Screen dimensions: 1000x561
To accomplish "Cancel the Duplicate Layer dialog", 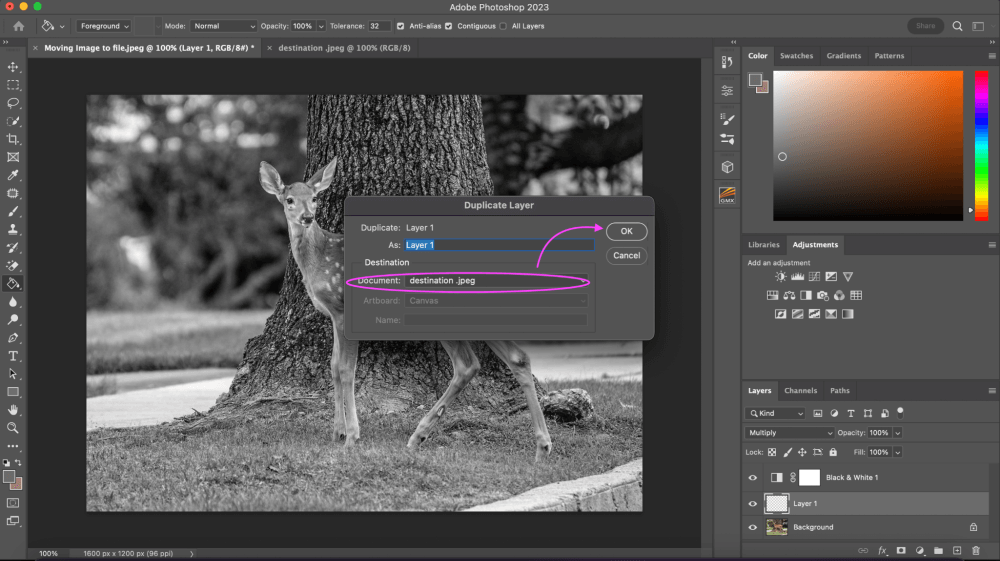I will point(626,255).
